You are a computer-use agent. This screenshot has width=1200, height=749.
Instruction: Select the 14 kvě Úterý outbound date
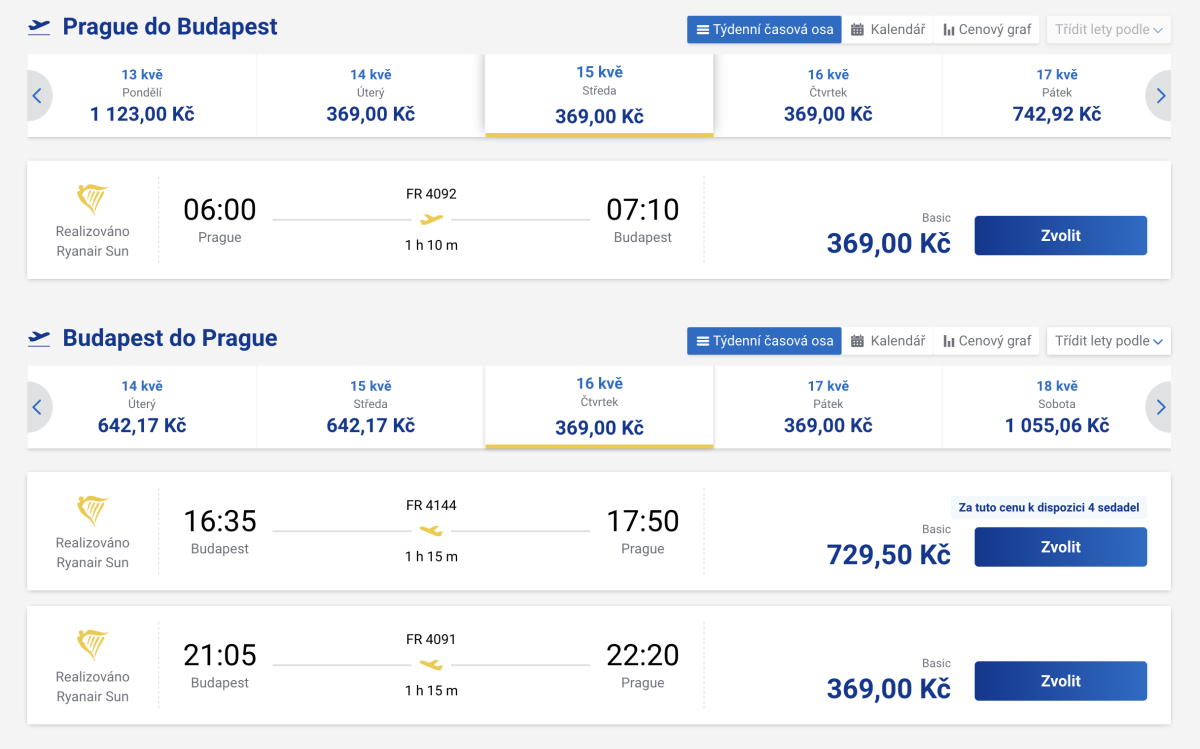[370, 96]
